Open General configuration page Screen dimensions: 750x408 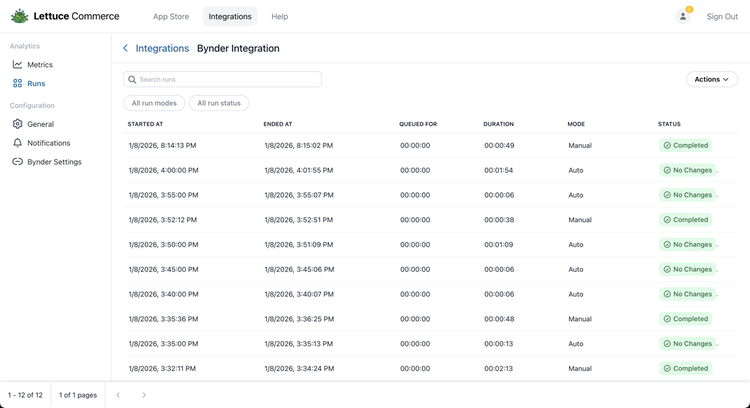coord(41,124)
